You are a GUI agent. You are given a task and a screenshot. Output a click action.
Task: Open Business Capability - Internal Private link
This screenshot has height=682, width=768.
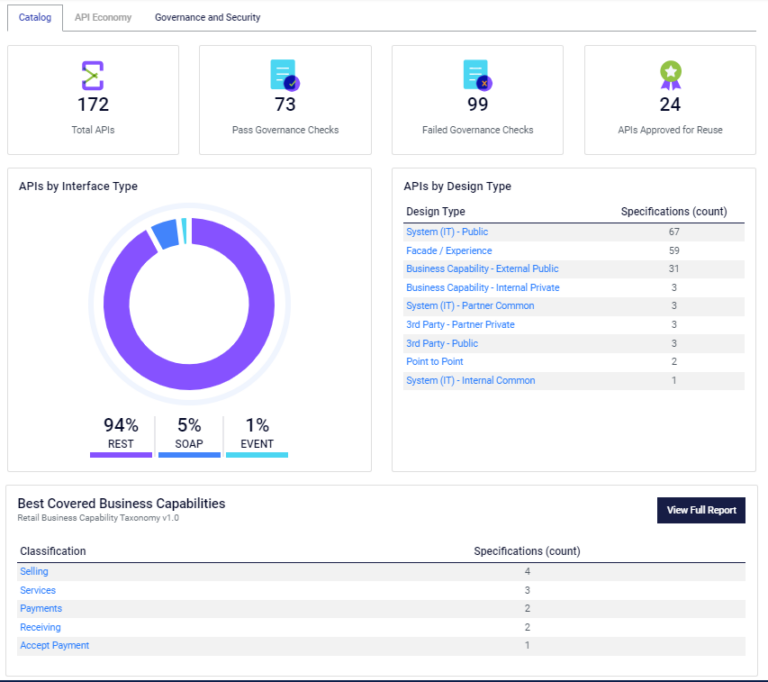coord(482,288)
